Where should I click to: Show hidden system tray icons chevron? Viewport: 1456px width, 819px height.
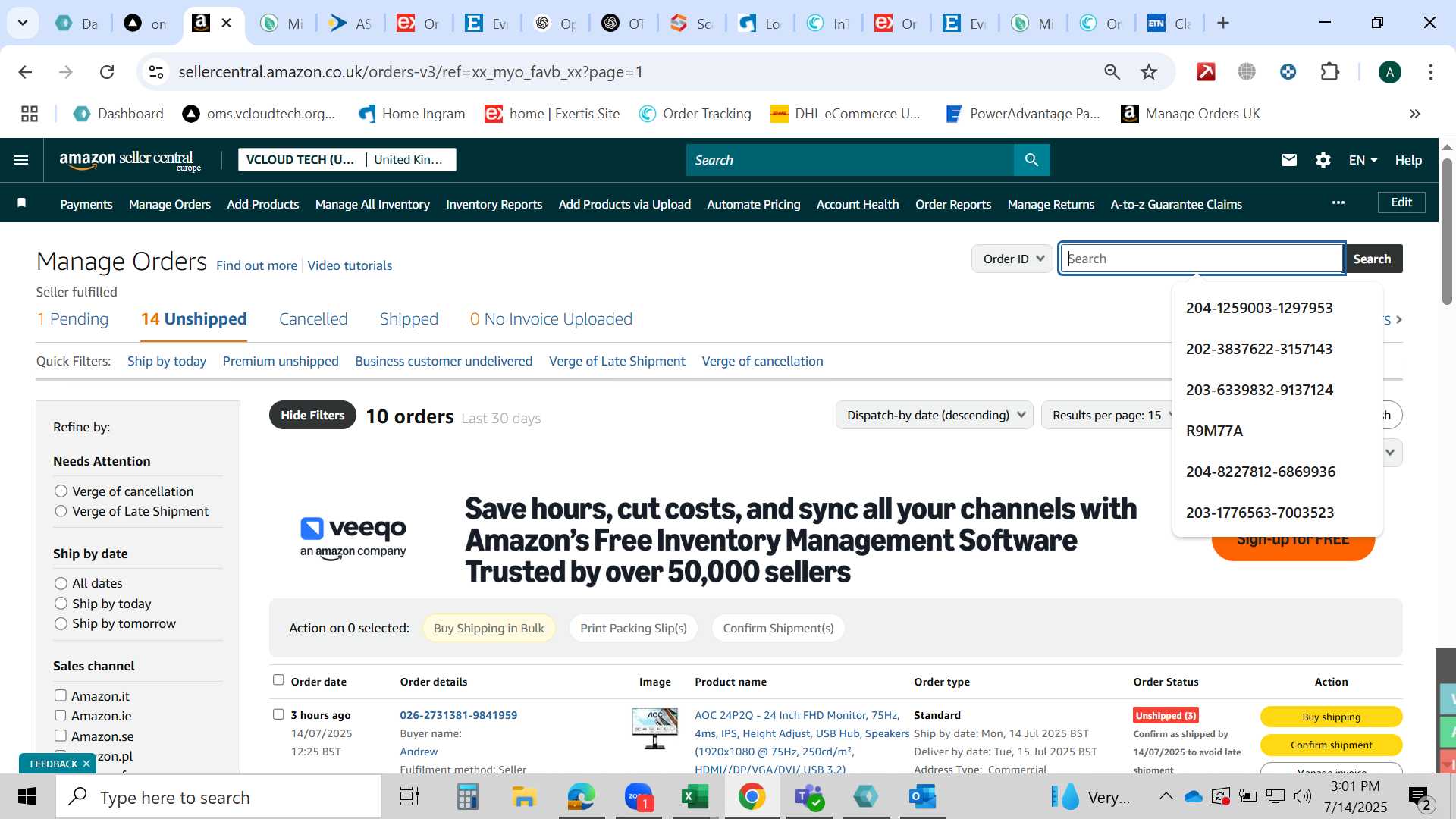[x=1166, y=797]
